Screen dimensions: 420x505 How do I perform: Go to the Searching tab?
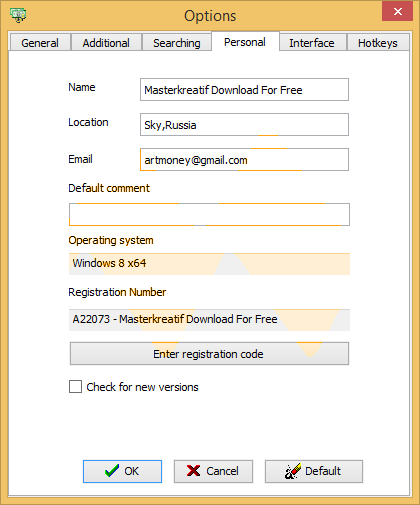(177, 43)
